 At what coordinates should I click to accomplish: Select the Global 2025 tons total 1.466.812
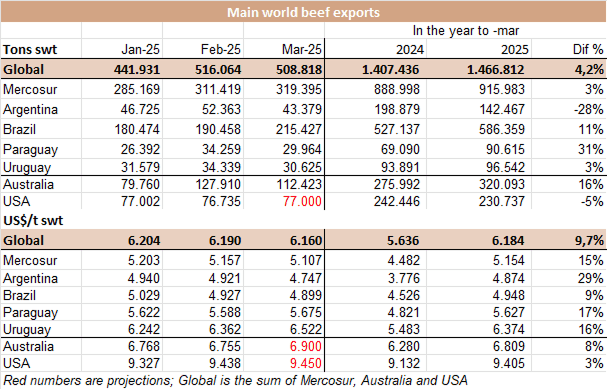tap(495, 70)
